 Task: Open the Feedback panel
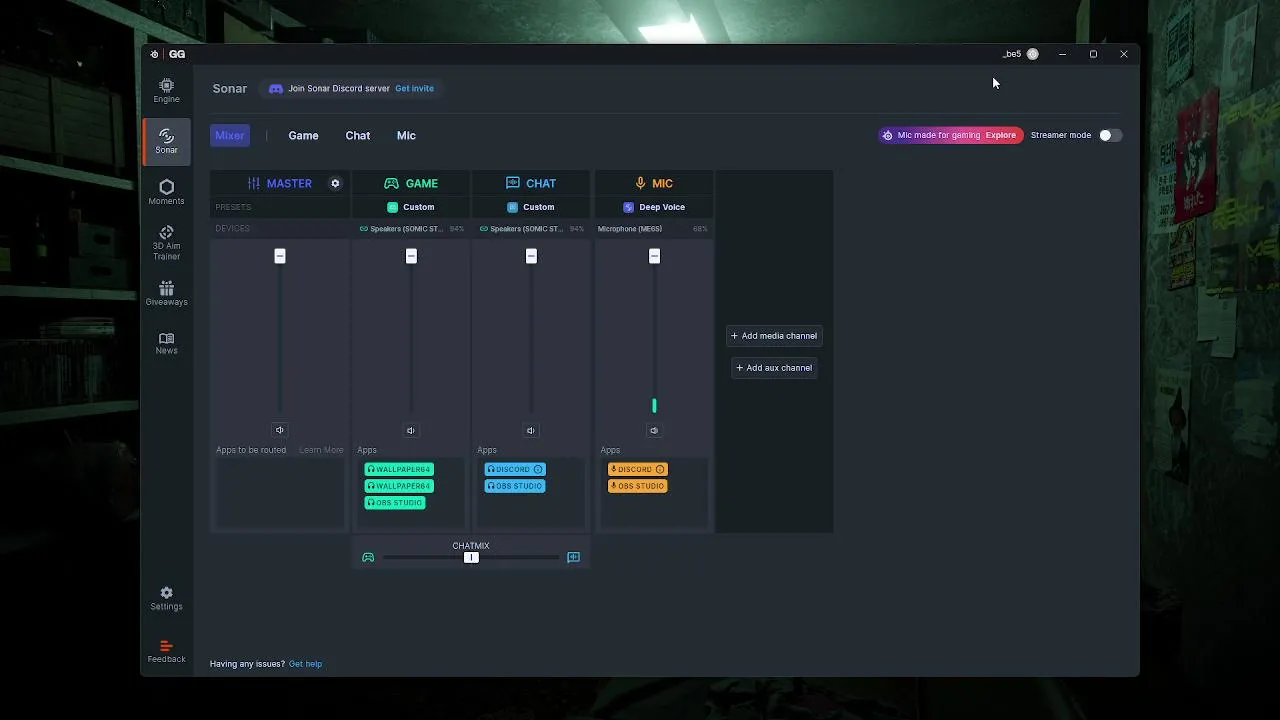click(x=166, y=652)
